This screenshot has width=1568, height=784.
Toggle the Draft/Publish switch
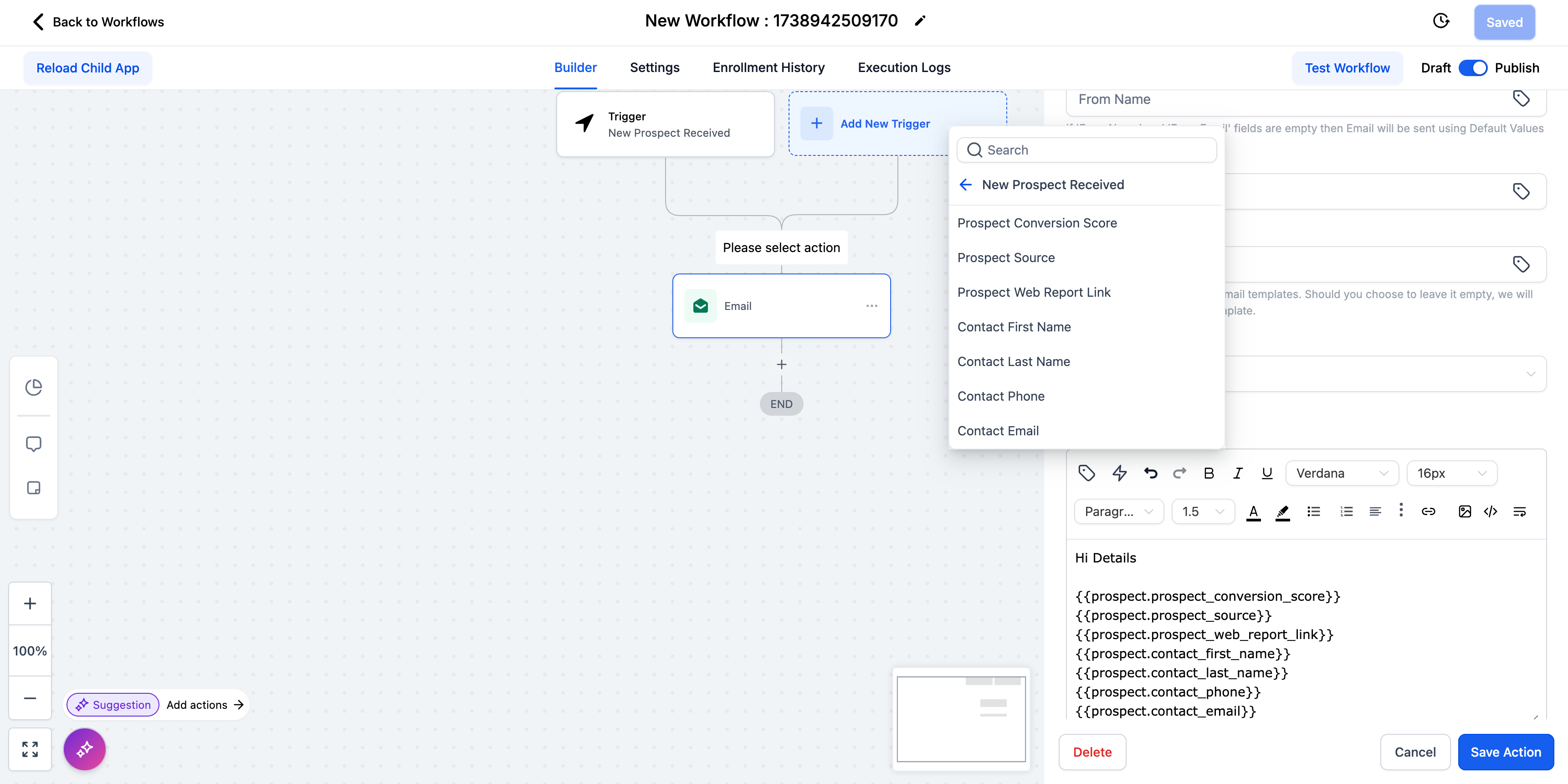1472,68
